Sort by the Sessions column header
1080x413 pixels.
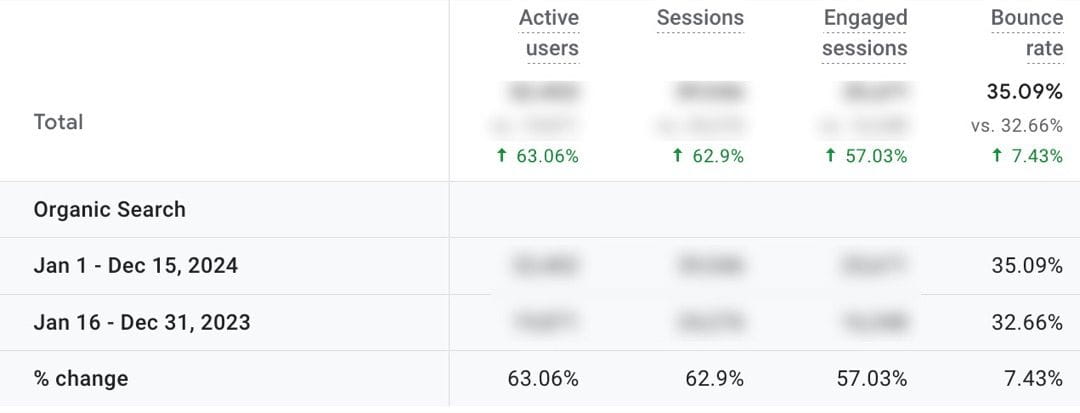(x=700, y=18)
